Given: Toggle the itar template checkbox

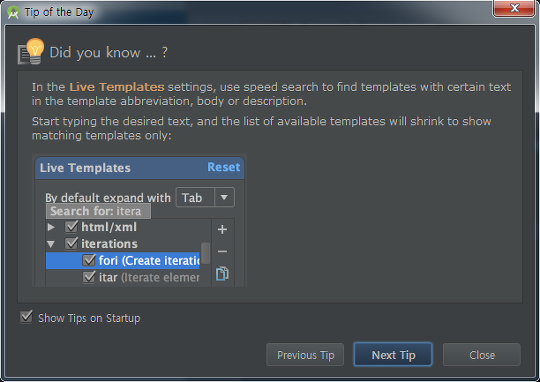Looking at the screenshot, I should [89, 277].
